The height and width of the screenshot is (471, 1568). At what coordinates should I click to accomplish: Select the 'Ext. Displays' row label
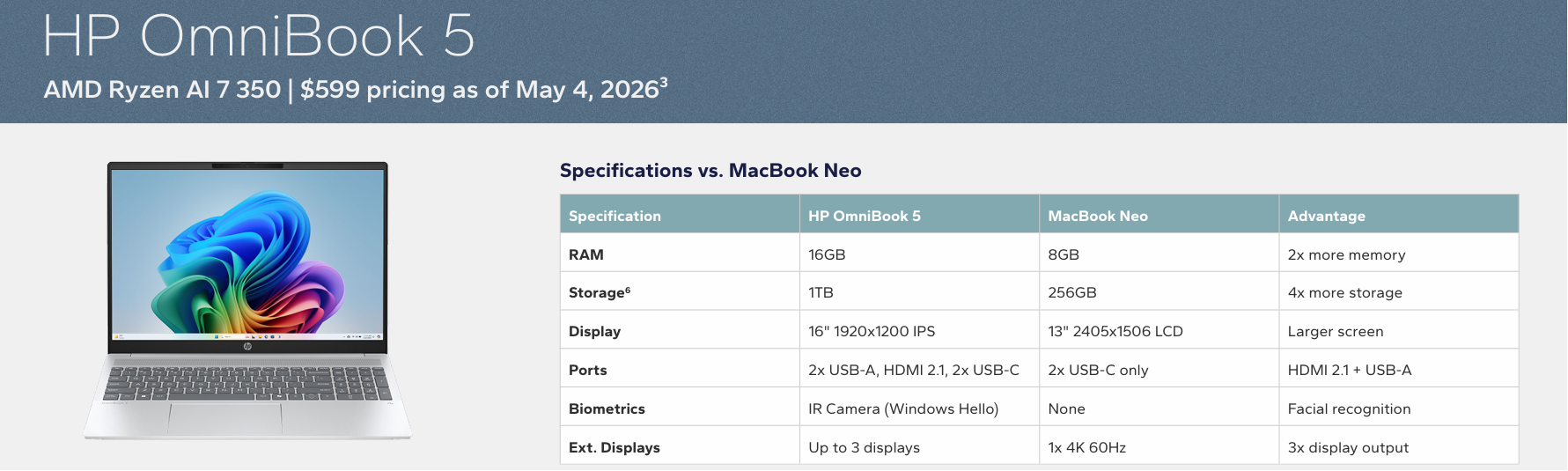click(x=680, y=446)
